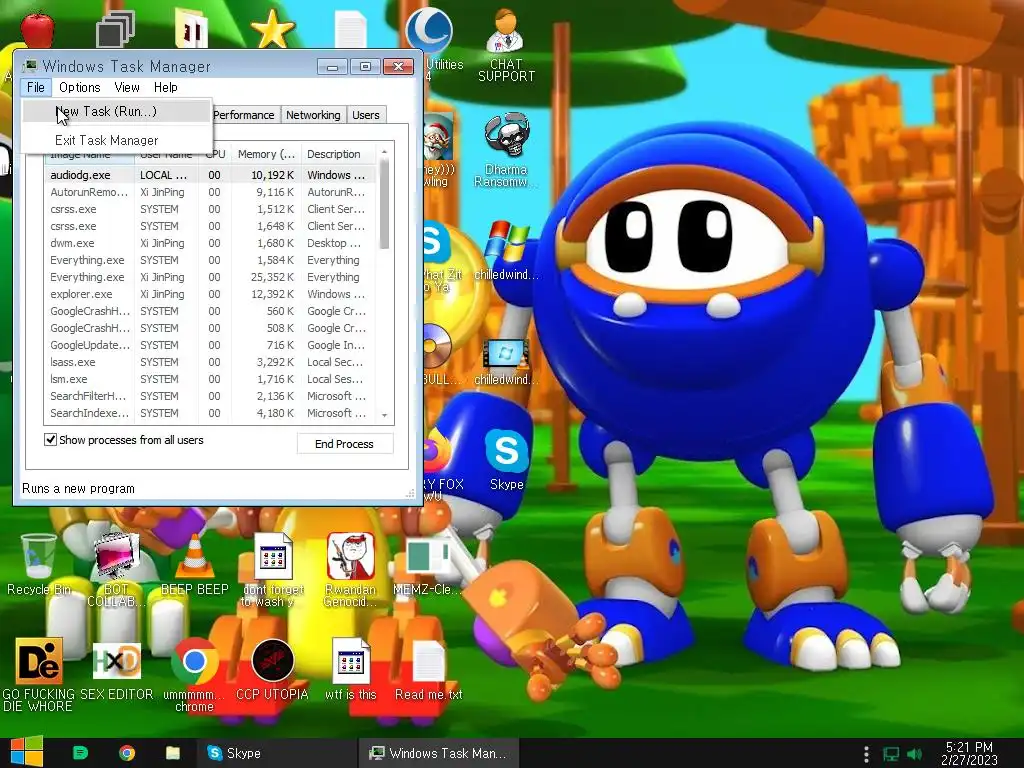The height and width of the screenshot is (768, 1024).
Task: Select Everything.exe using 25,352 K
Action: tap(211, 277)
